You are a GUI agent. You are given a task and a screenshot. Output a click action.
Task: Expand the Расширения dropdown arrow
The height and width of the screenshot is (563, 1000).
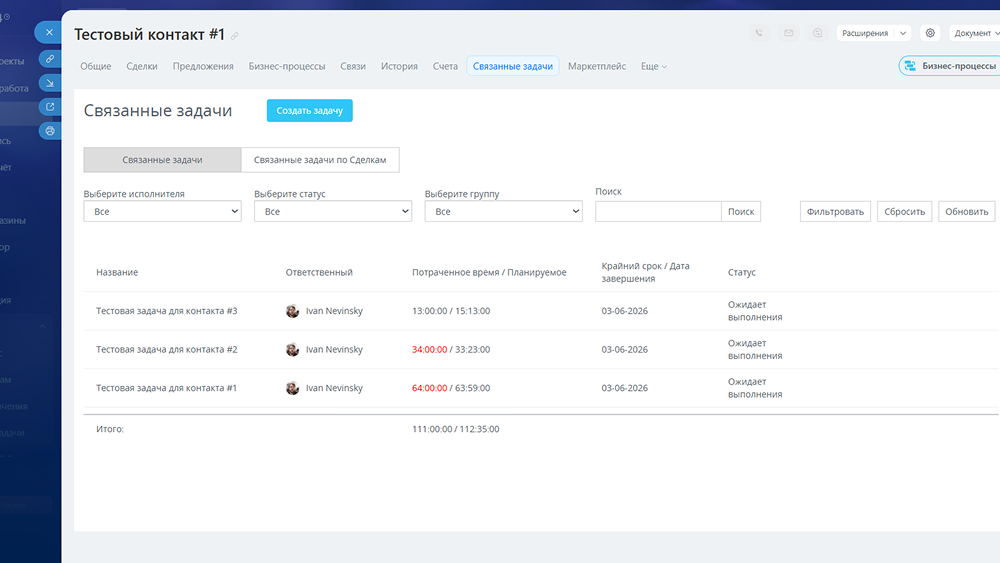(903, 33)
